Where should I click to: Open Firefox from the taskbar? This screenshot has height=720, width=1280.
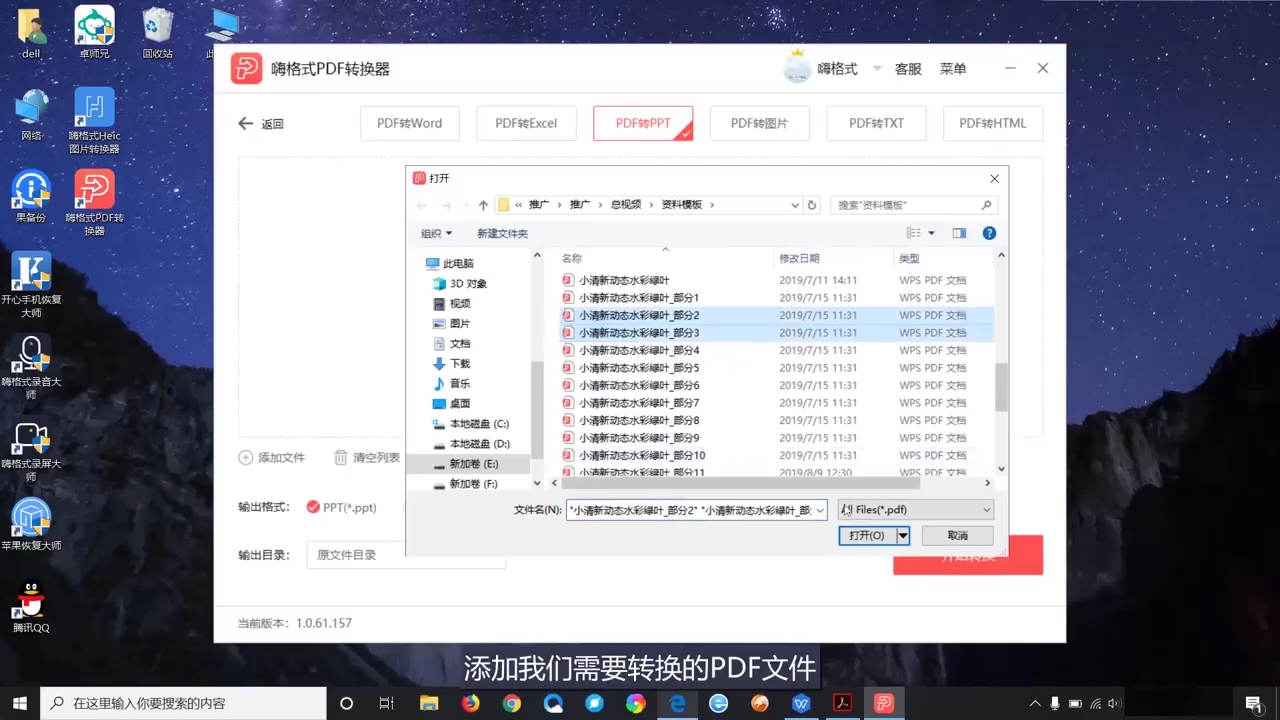[470, 703]
